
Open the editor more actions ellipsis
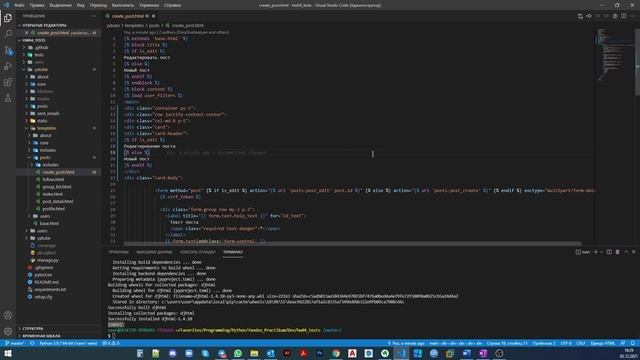click(x=632, y=16)
